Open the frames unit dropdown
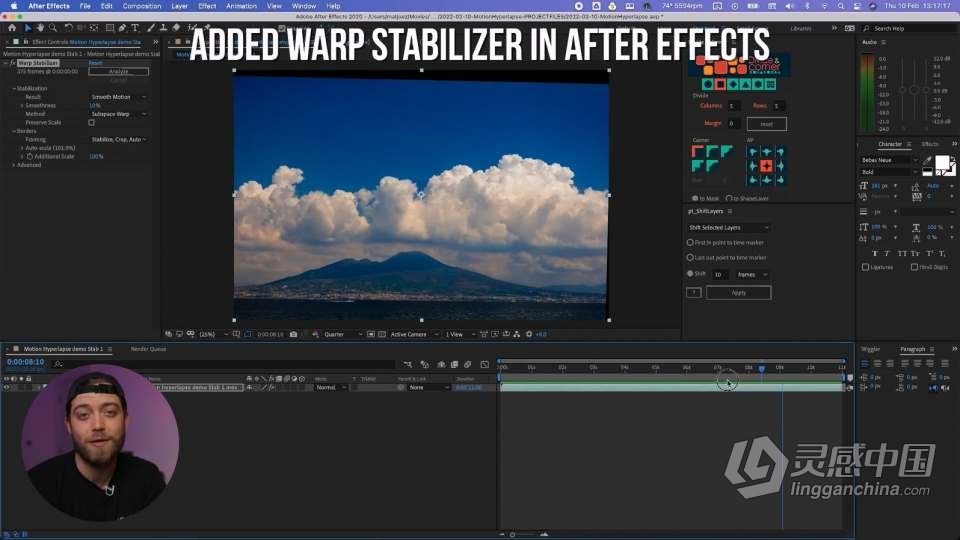 pyautogui.click(x=751, y=274)
